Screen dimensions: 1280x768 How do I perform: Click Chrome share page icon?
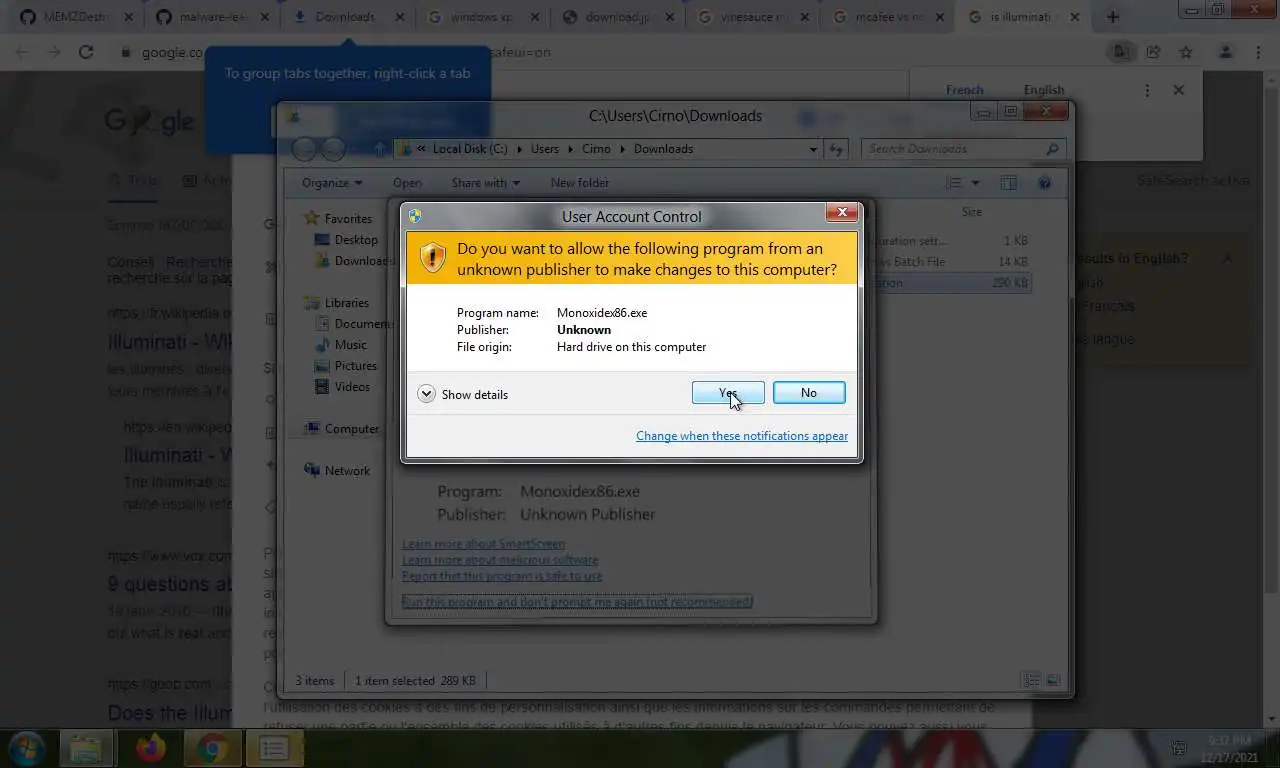[x=1153, y=52]
